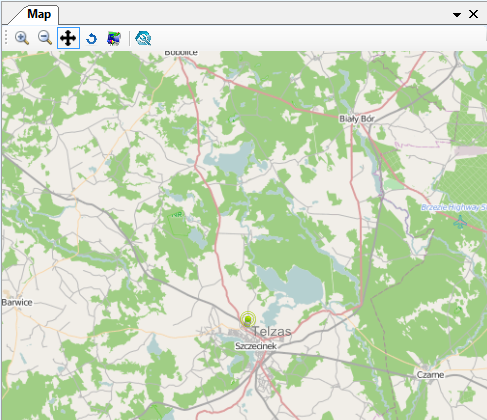The image size is (487, 420).
Task: Click the Biały Bór town label
Action: click(357, 119)
